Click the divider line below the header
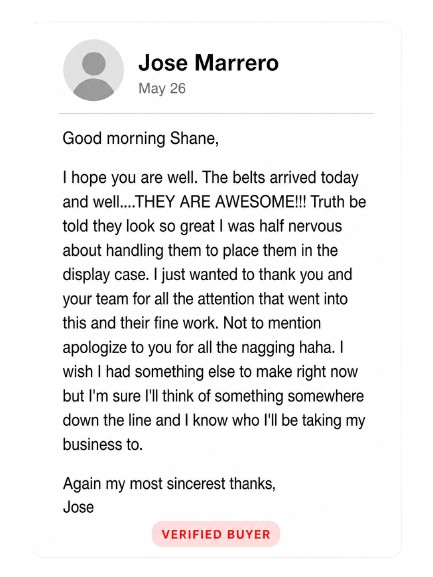This screenshot has width=433, height=577. click(216, 114)
